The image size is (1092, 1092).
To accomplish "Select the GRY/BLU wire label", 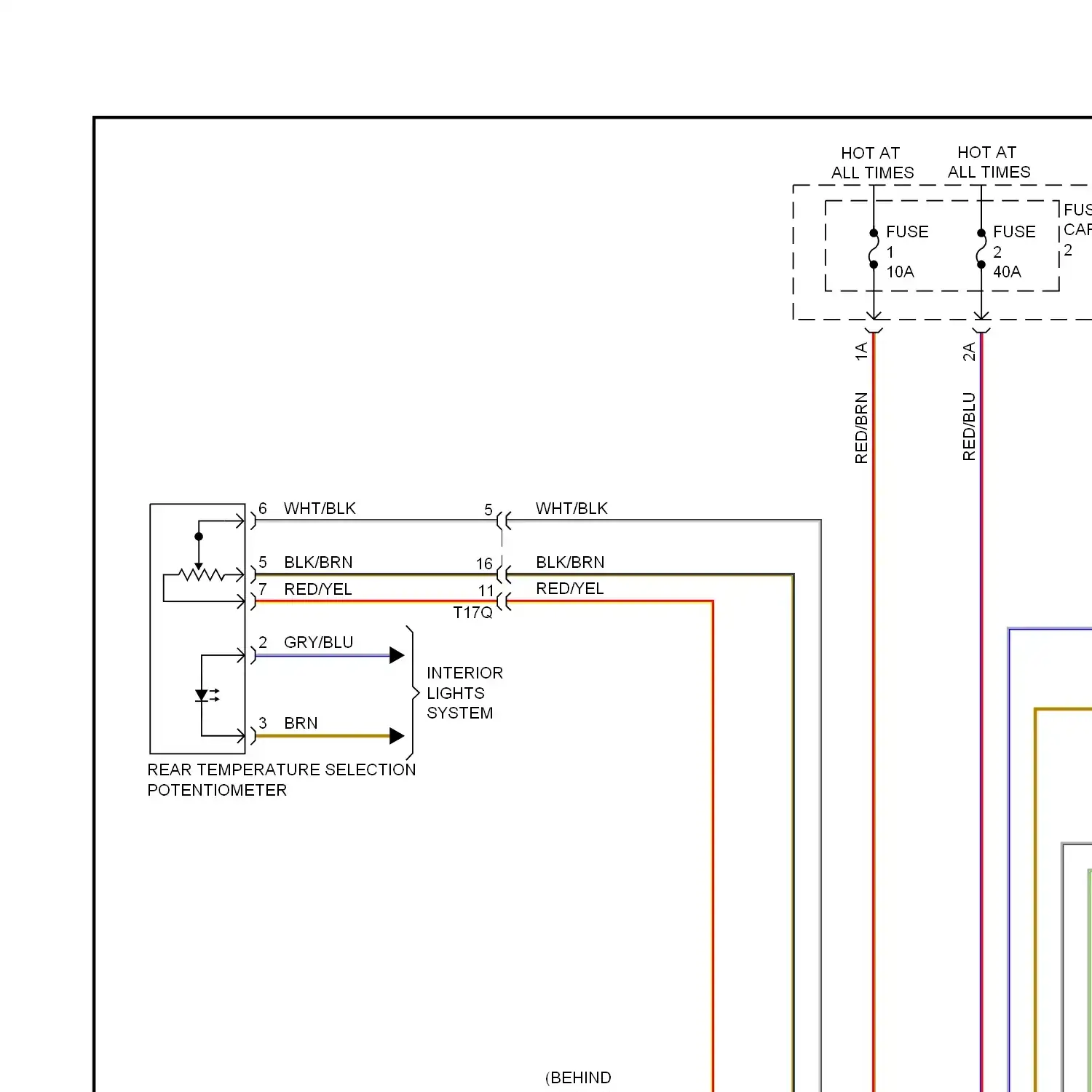I will [319, 642].
